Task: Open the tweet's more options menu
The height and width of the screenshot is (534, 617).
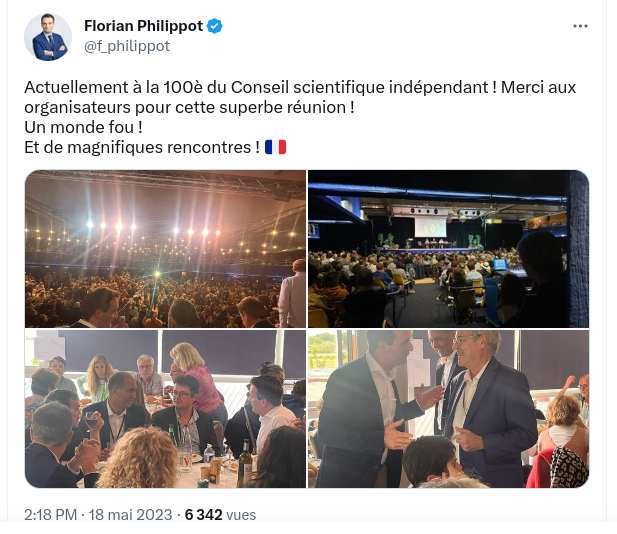Action: click(x=580, y=26)
